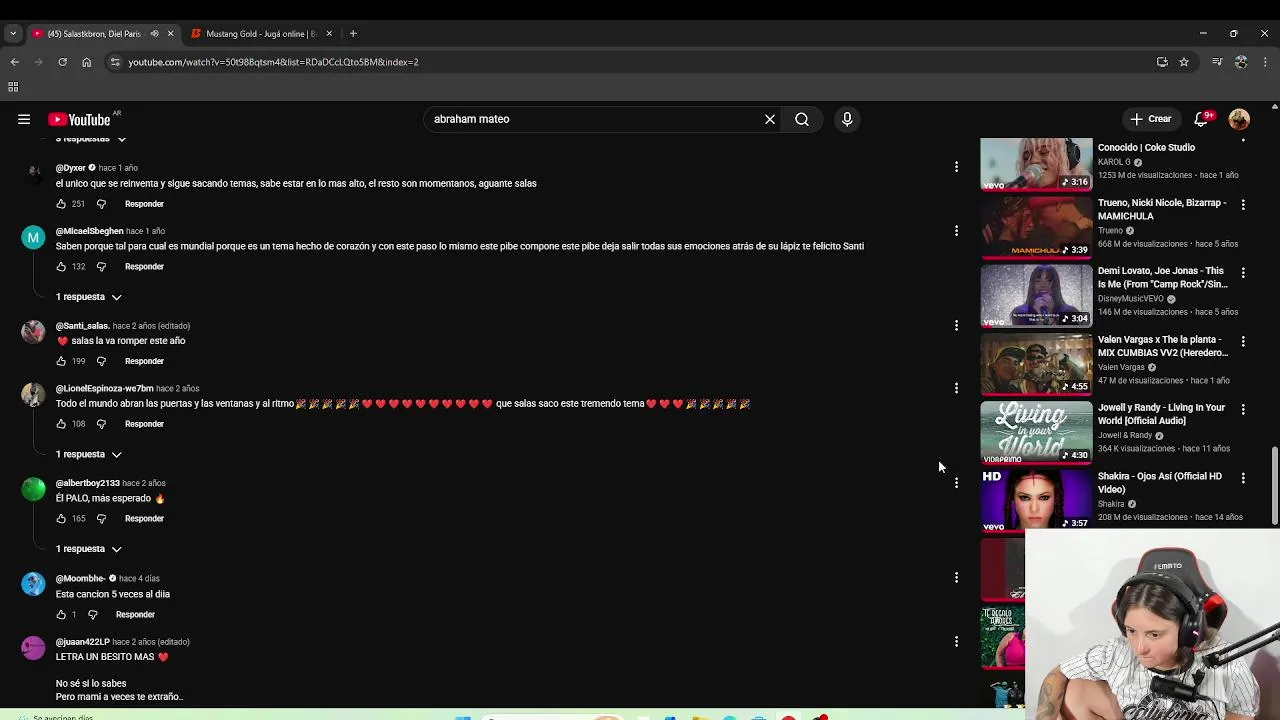This screenshot has width=1280, height=720.
Task: Open the @juaan422LP channel link
Action: [x=82, y=642]
